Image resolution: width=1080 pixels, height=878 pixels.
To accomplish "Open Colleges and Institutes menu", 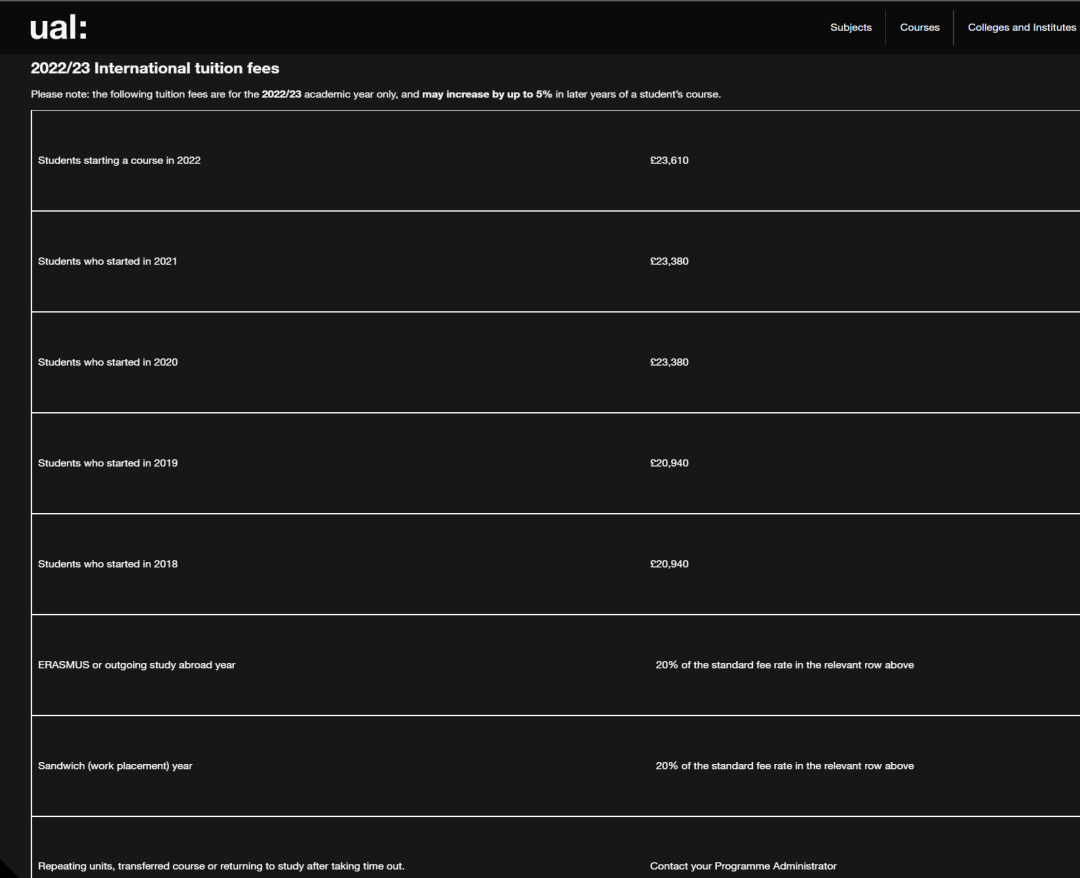I will 1021,28.
